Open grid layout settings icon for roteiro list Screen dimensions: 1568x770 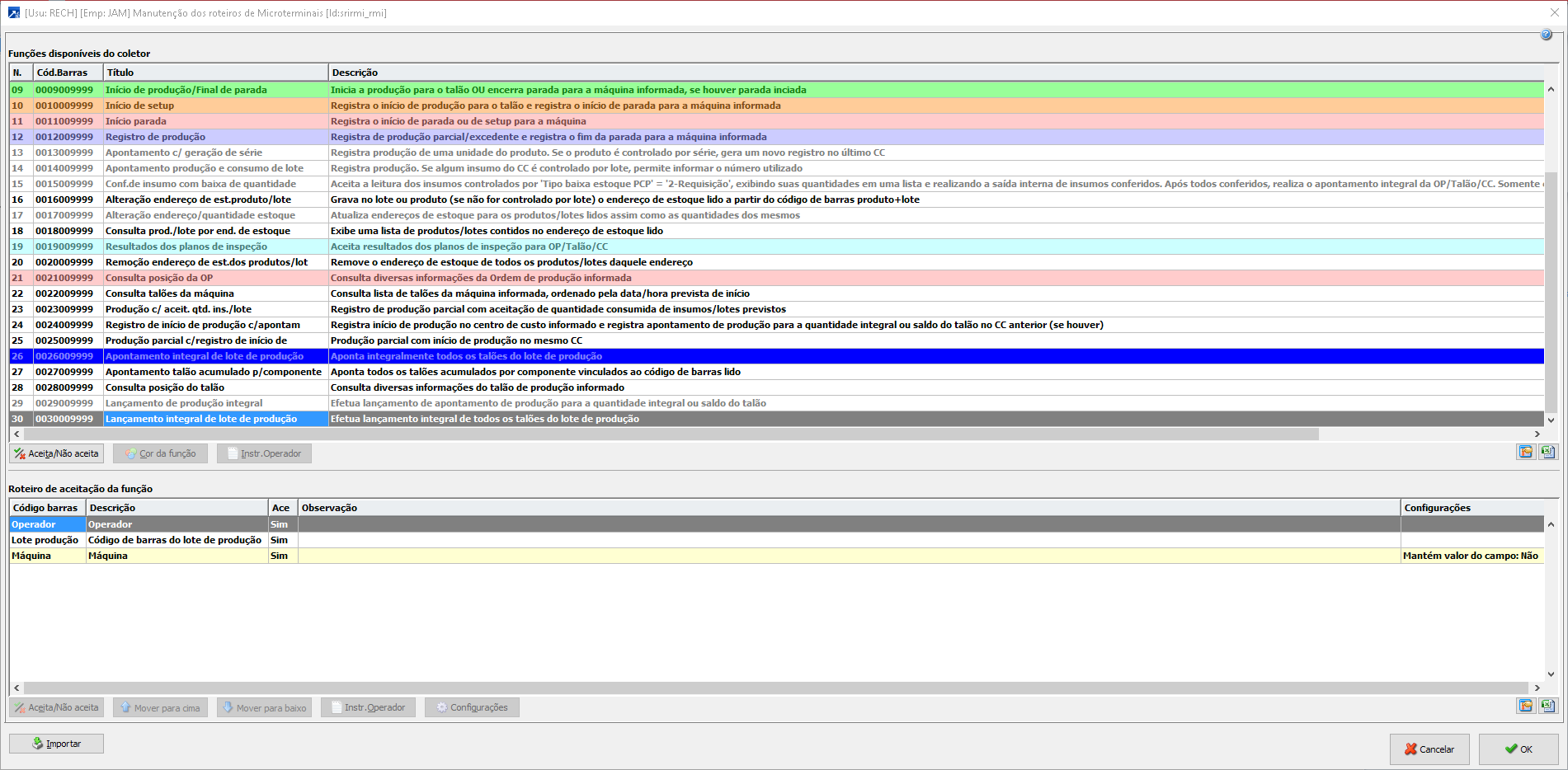click(x=1525, y=706)
